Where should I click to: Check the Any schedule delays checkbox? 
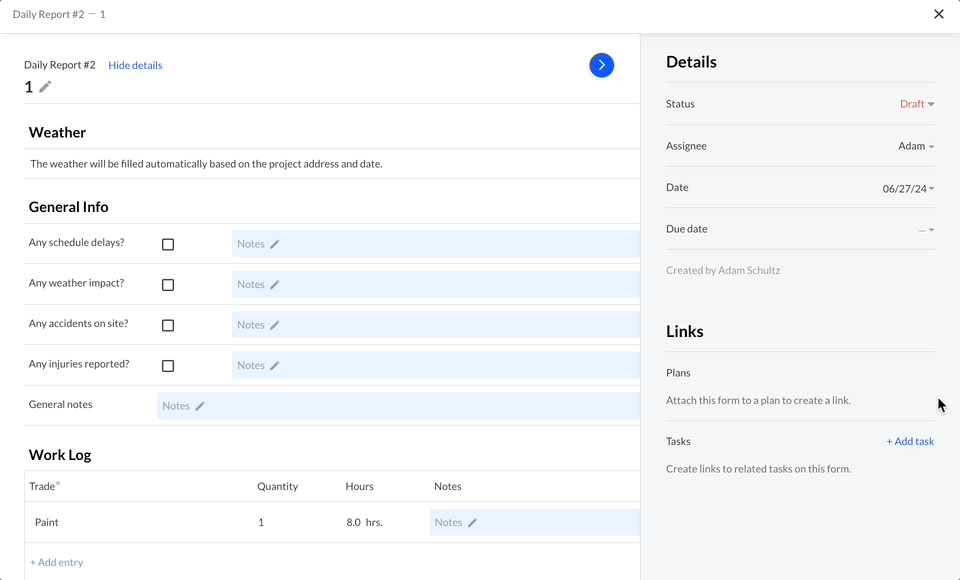(167, 243)
